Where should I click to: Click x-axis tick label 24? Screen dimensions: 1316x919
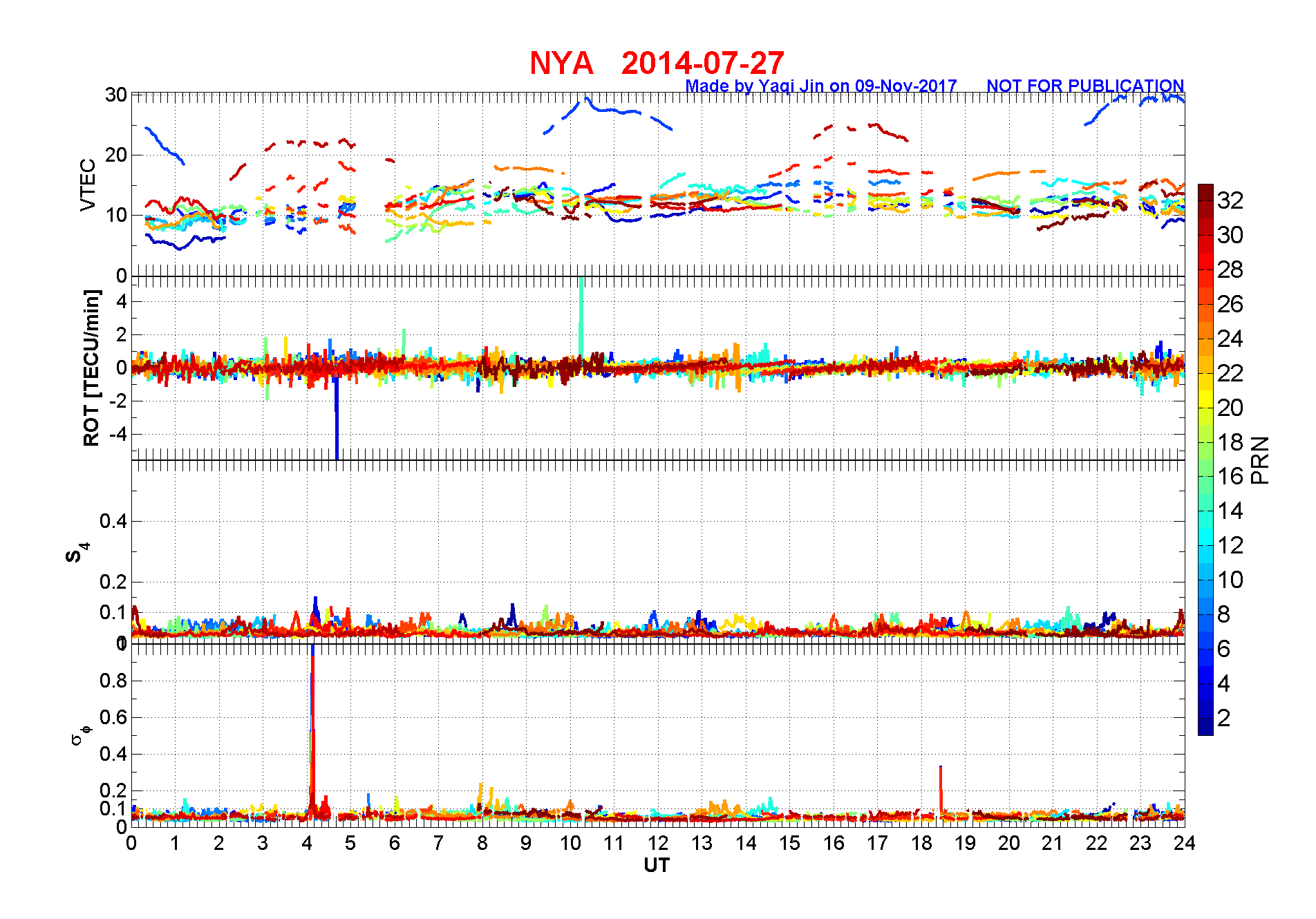pyautogui.click(x=1184, y=843)
